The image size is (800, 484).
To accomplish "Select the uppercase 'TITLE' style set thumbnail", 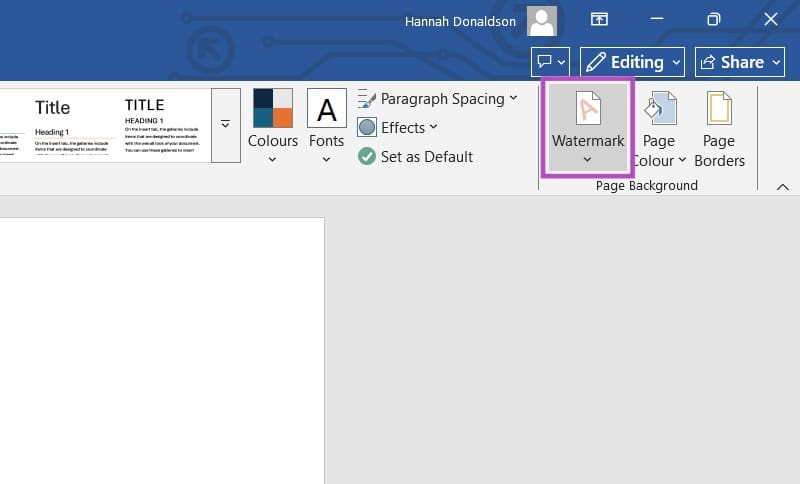I will coord(163,124).
